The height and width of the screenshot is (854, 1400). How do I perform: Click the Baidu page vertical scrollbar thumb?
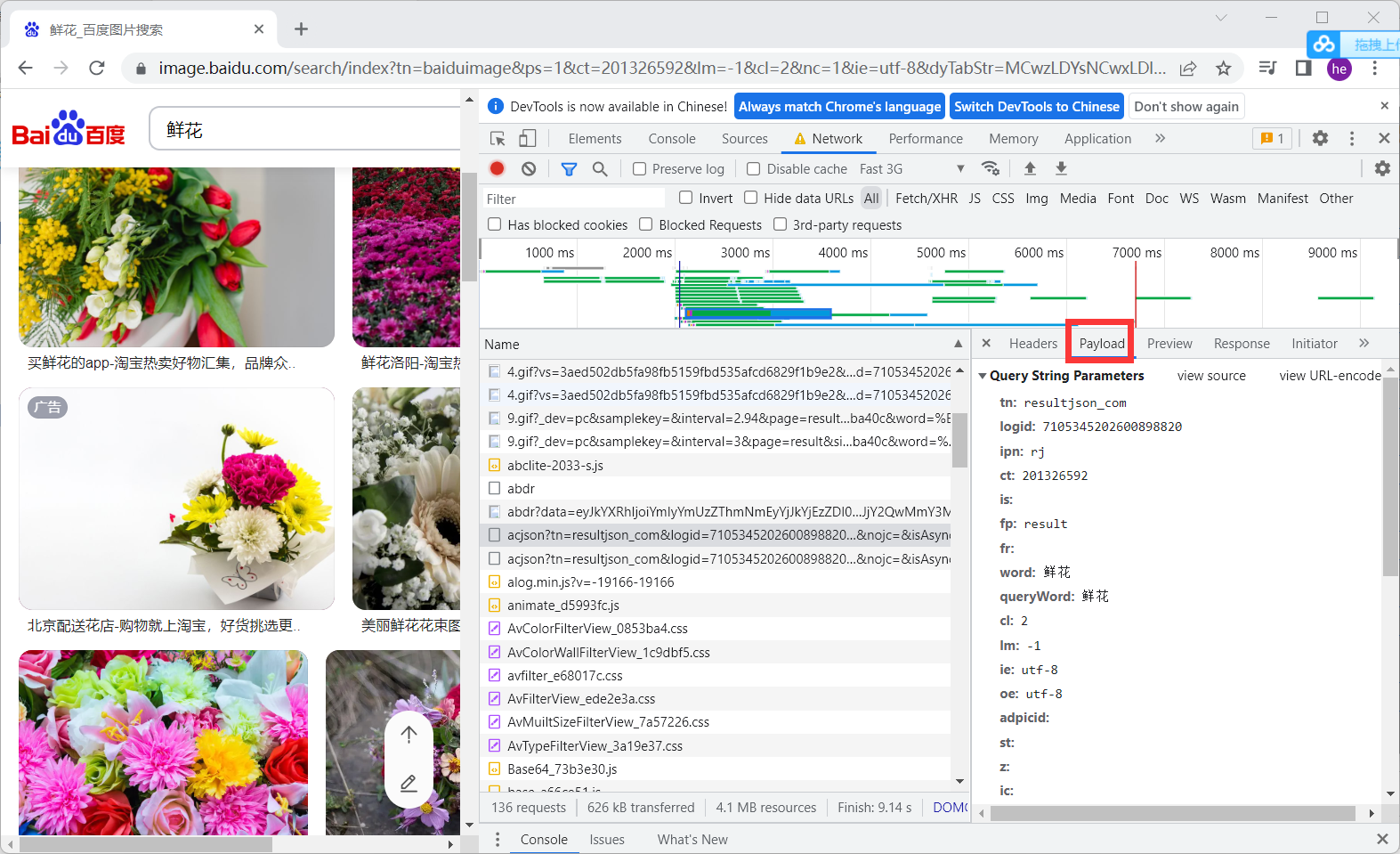[x=469, y=227]
